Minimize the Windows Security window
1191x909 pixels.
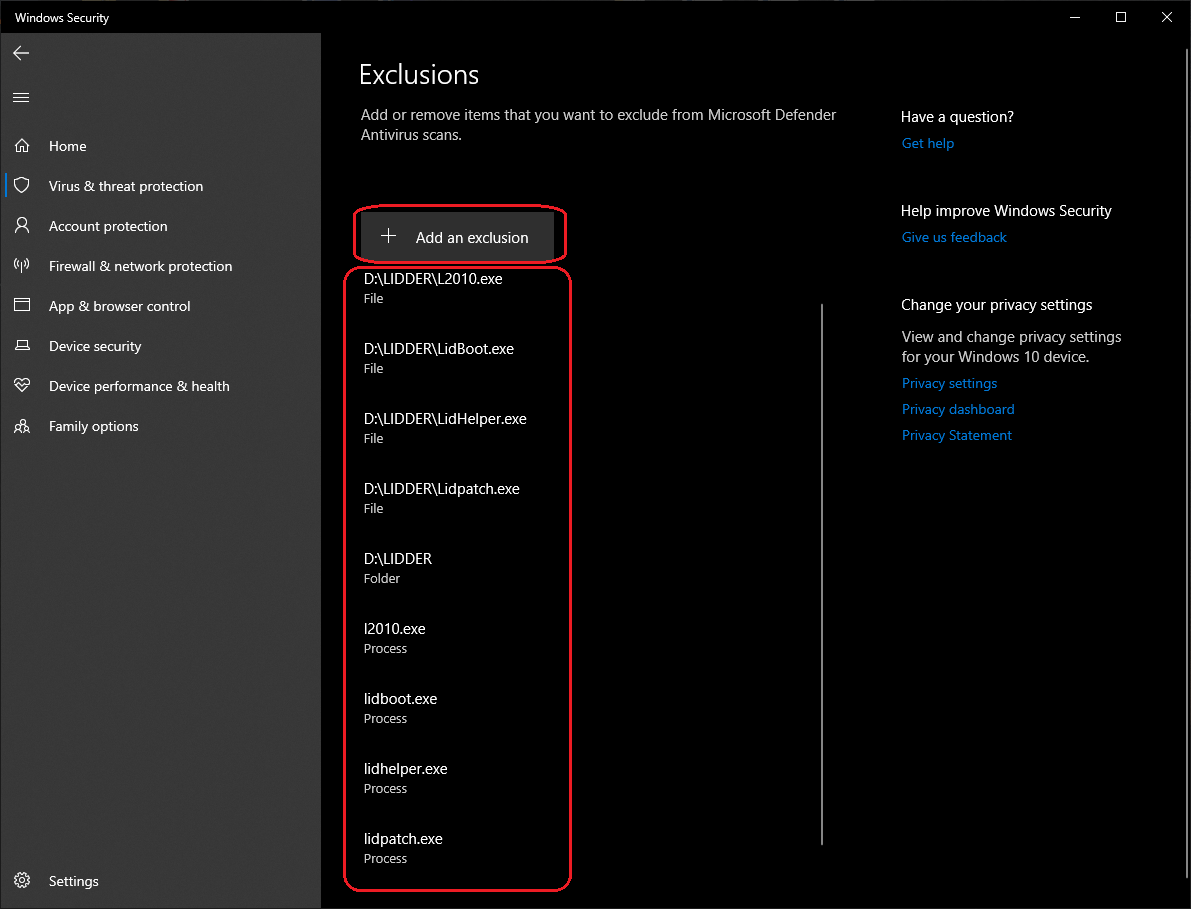click(x=1075, y=17)
